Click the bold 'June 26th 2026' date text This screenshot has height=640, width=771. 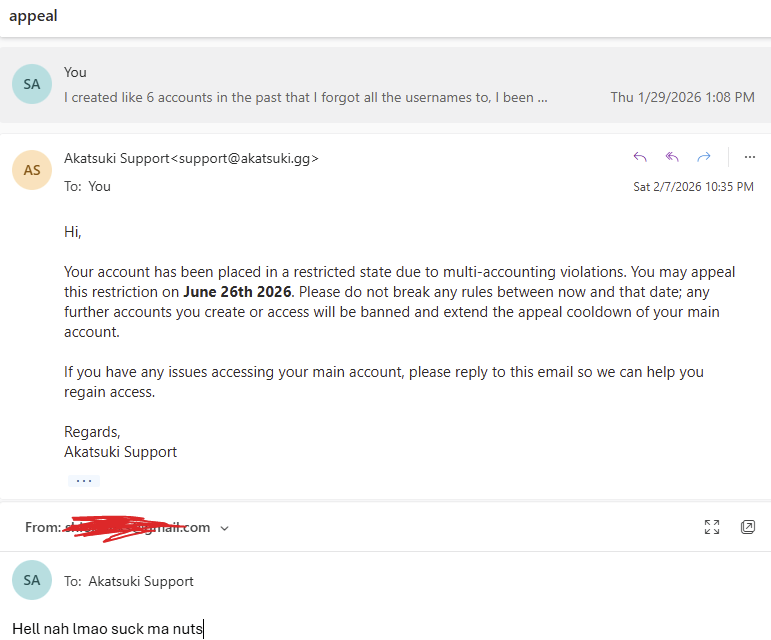coord(237,292)
